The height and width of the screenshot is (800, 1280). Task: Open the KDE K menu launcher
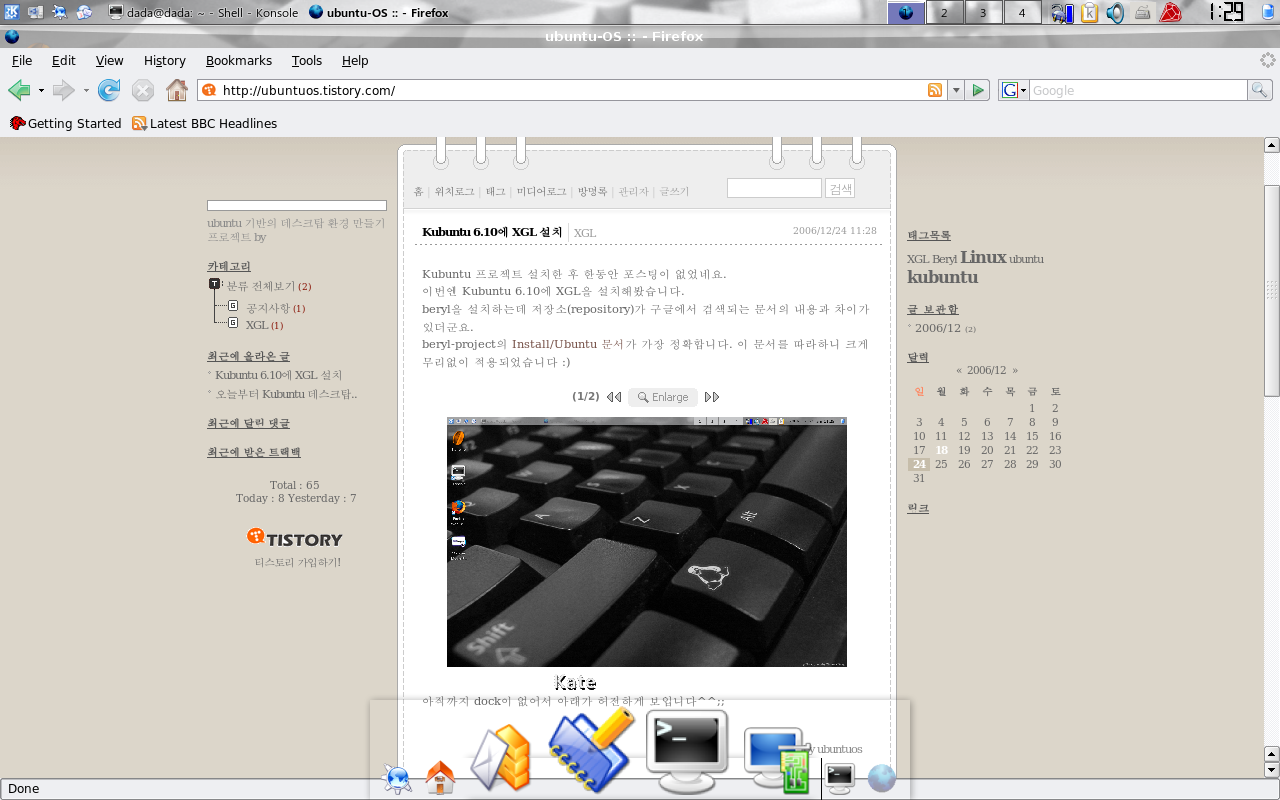point(11,12)
